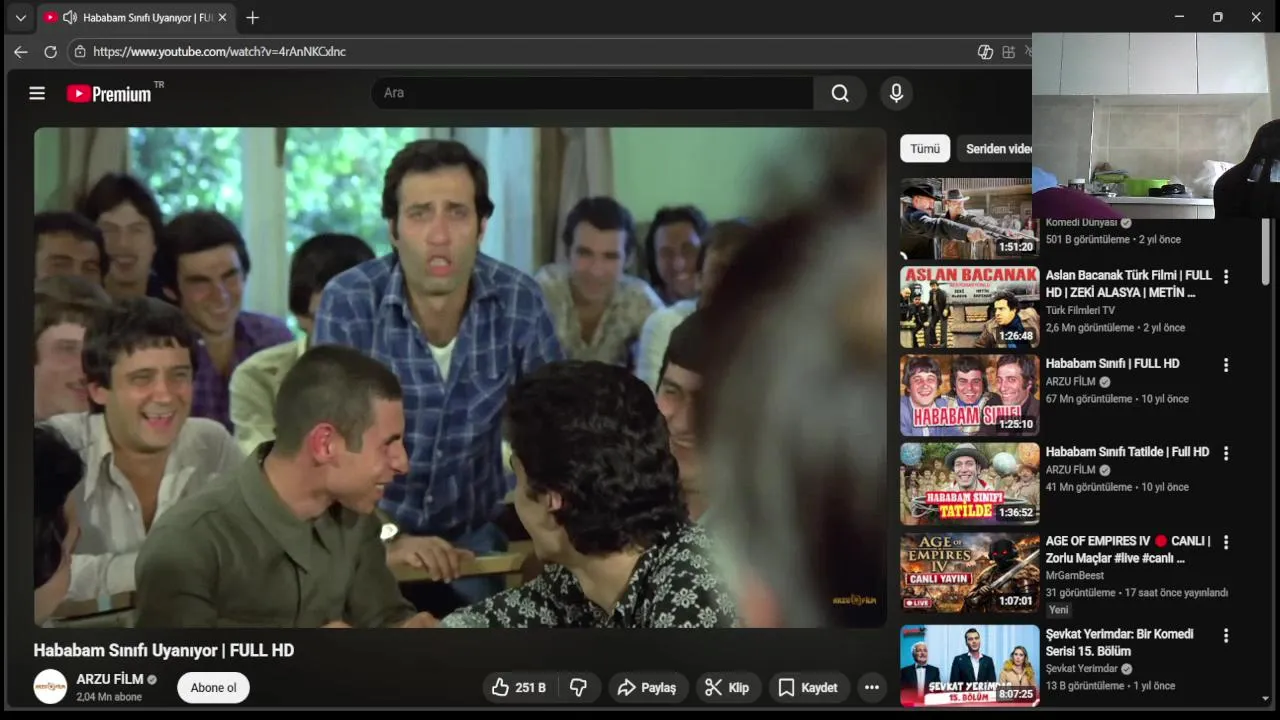Click the 2,04 Mn abone subscriber count

pyautogui.click(x=109, y=697)
